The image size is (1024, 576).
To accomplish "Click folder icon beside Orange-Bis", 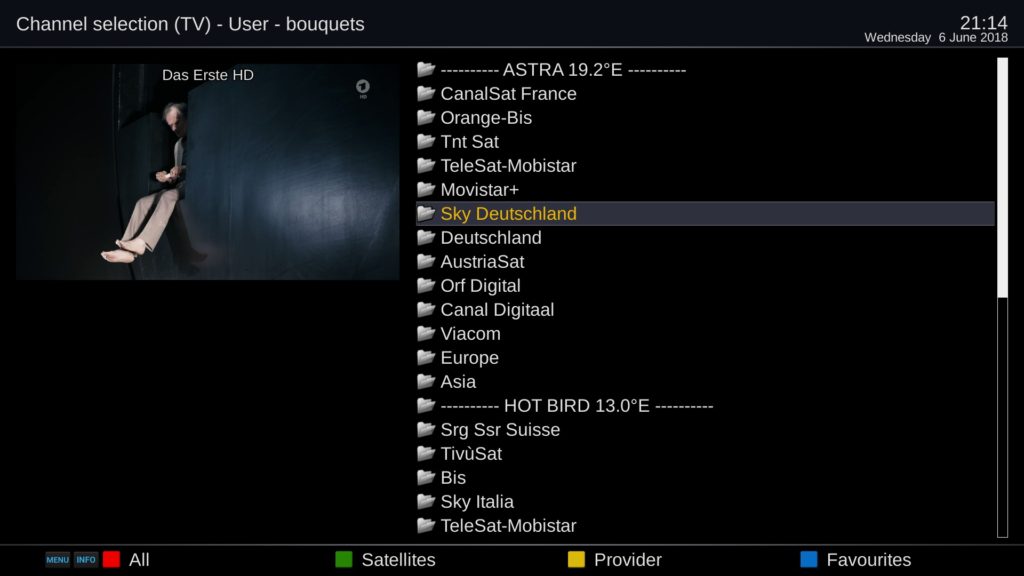I will click(426, 117).
